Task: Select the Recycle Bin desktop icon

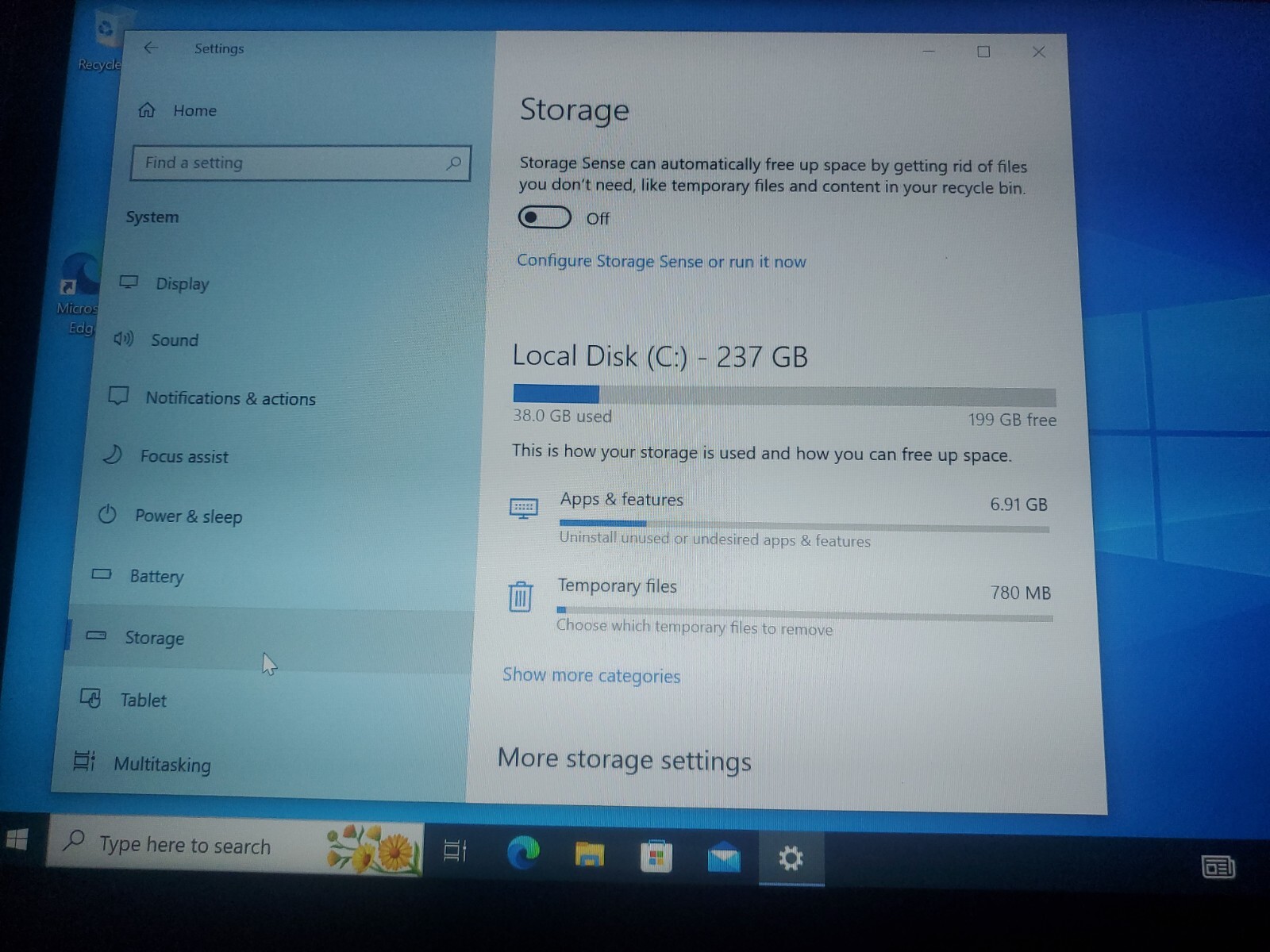Action: [102, 40]
